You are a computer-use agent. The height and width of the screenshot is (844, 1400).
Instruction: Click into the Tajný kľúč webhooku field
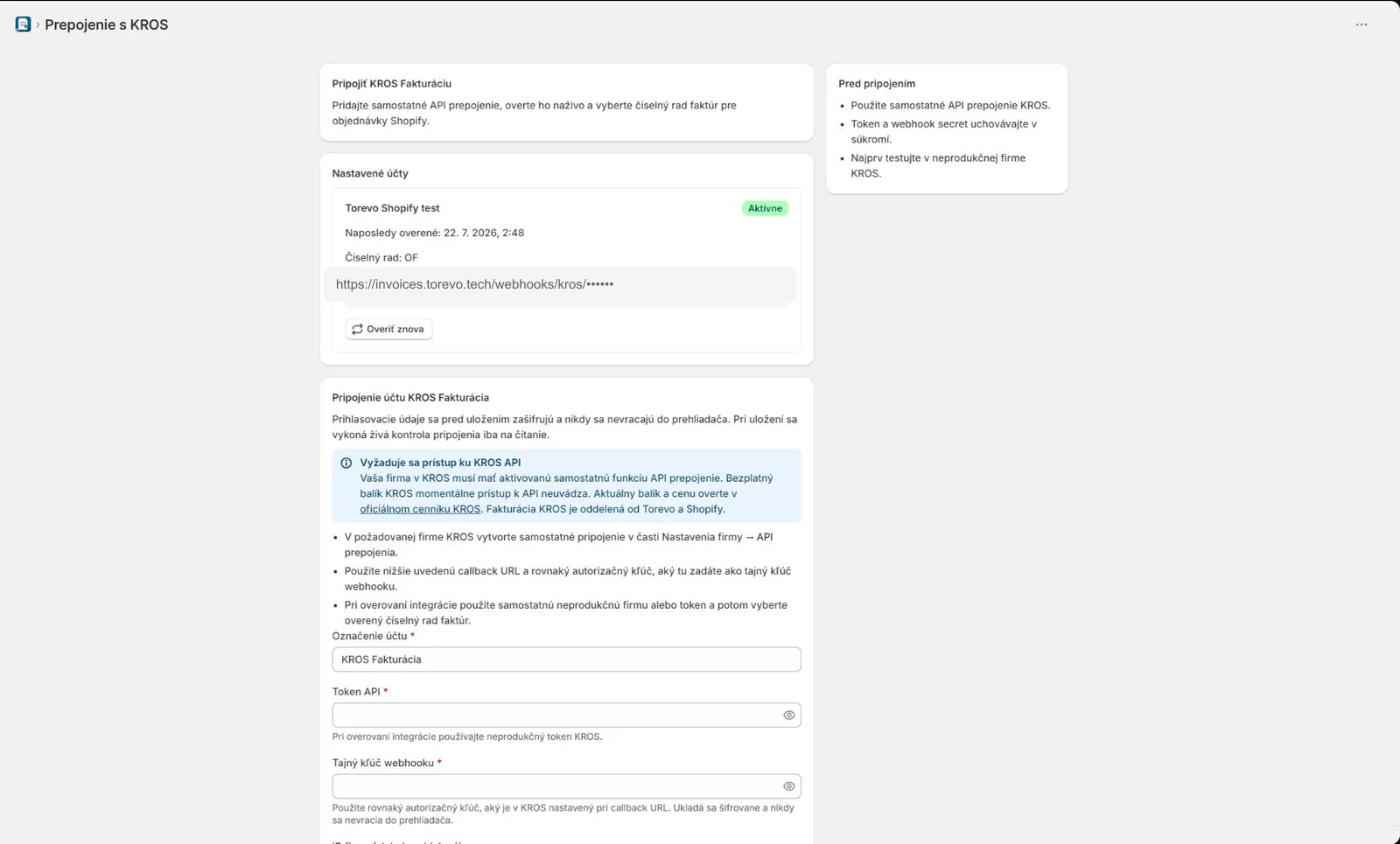point(556,786)
